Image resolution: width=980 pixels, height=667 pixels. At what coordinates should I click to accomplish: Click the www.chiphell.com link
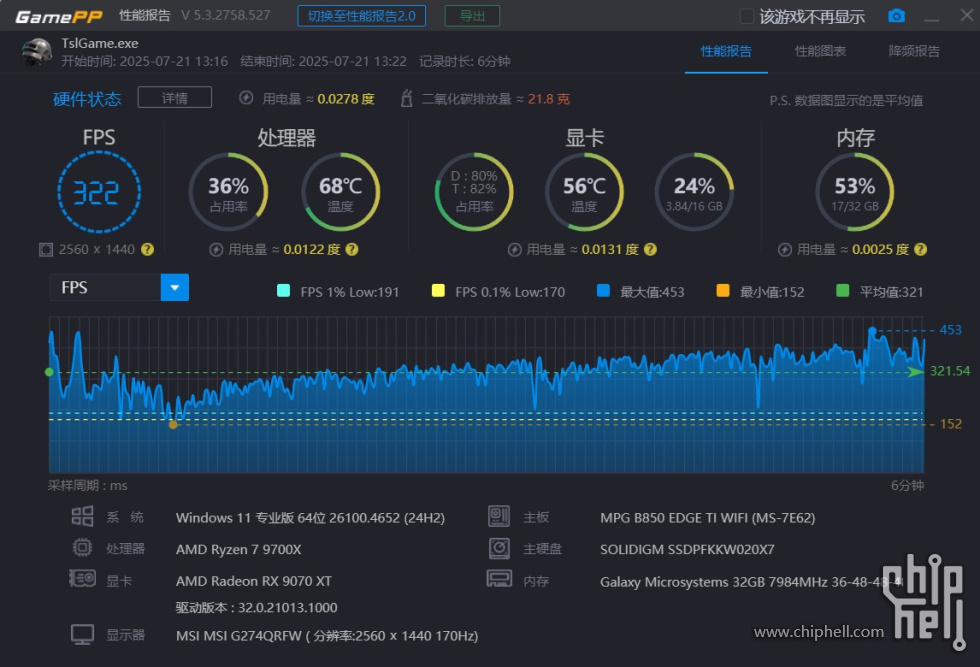819,632
